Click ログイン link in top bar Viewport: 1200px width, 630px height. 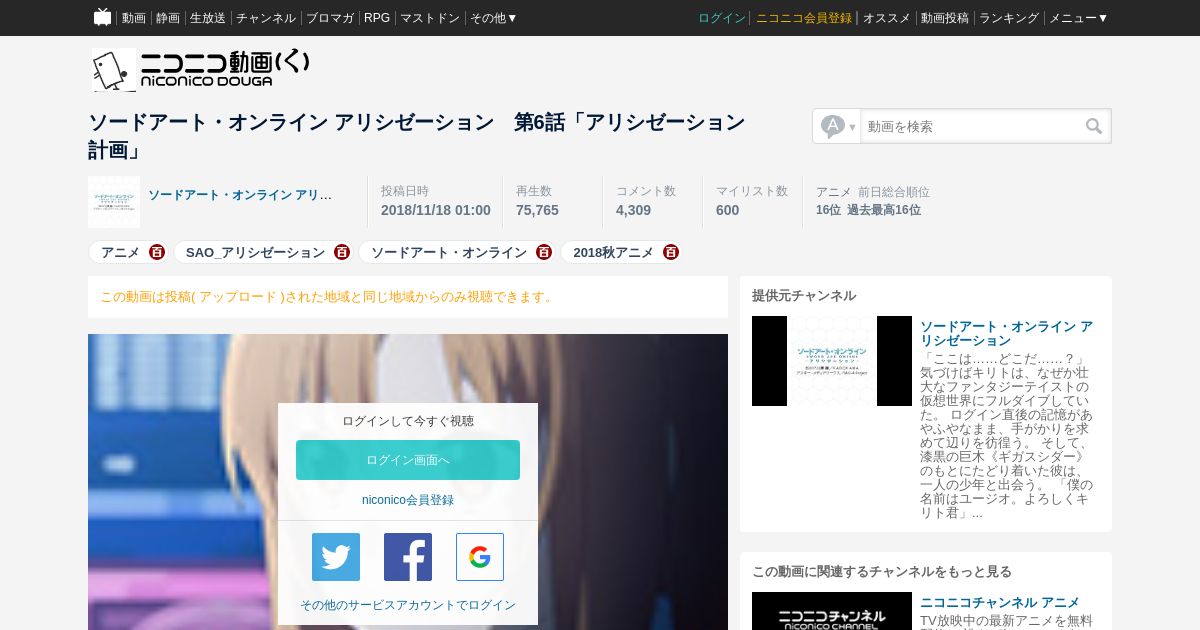click(x=722, y=18)
